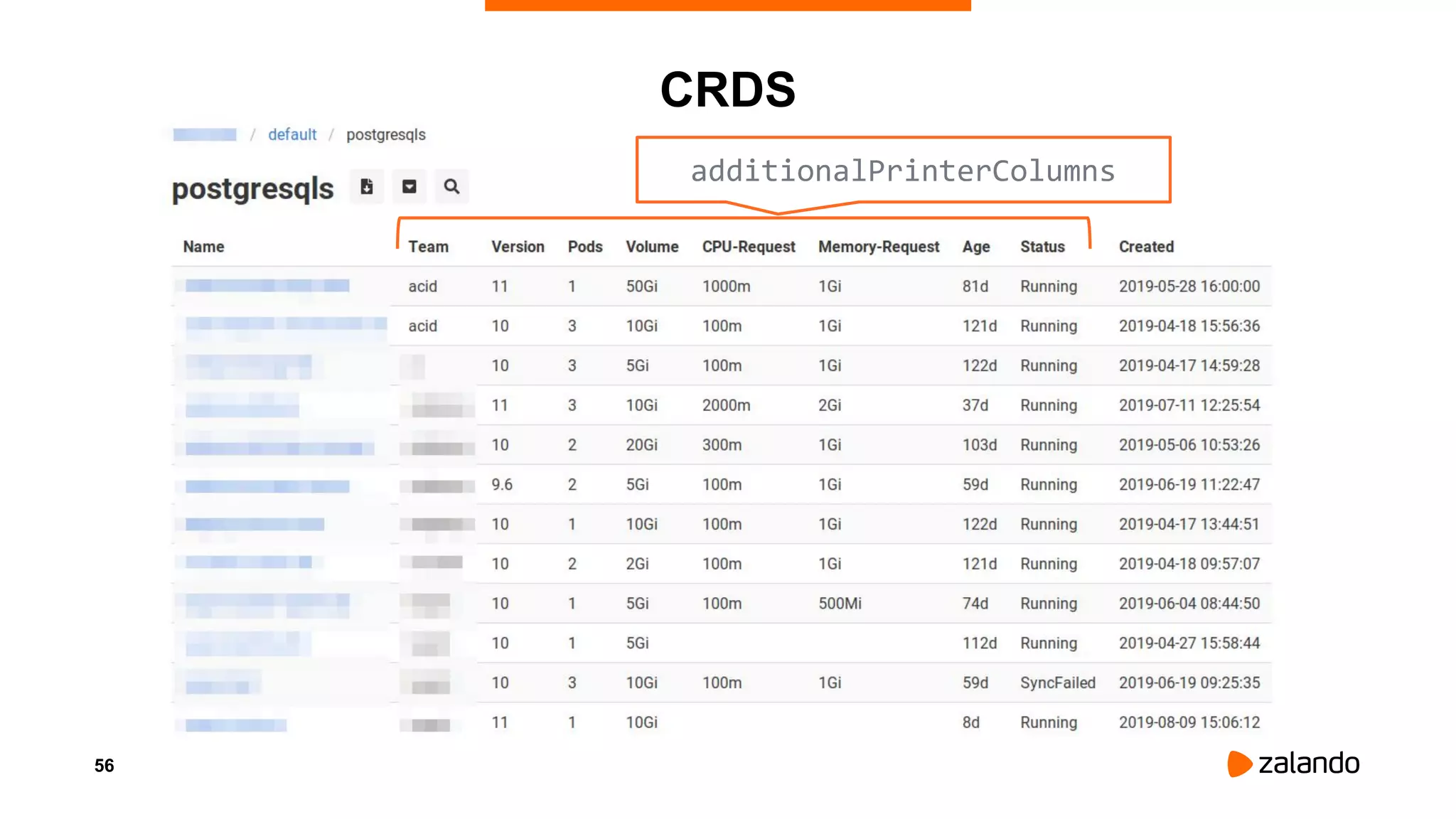Image resolution: width=1456 pixels, height=819 pixels.
Task: Select the 37d age cell
Action: 975,405
